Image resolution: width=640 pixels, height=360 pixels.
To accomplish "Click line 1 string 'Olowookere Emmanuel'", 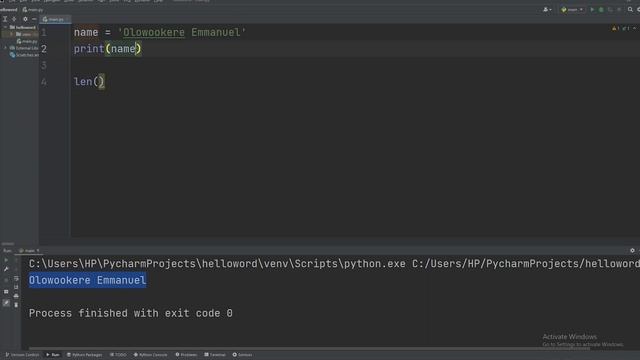I will pos(182,32).
